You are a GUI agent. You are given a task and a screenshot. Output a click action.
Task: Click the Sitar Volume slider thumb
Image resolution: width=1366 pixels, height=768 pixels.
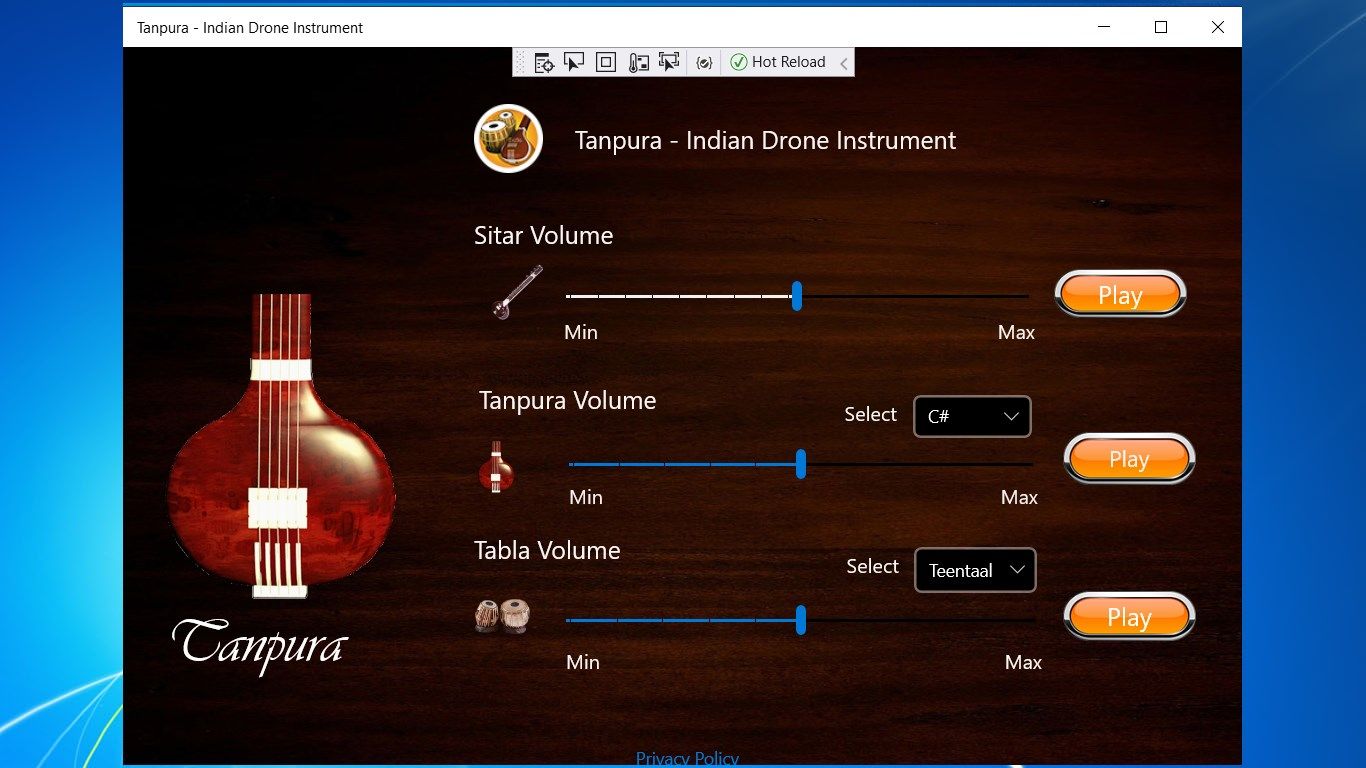point(797,296)
